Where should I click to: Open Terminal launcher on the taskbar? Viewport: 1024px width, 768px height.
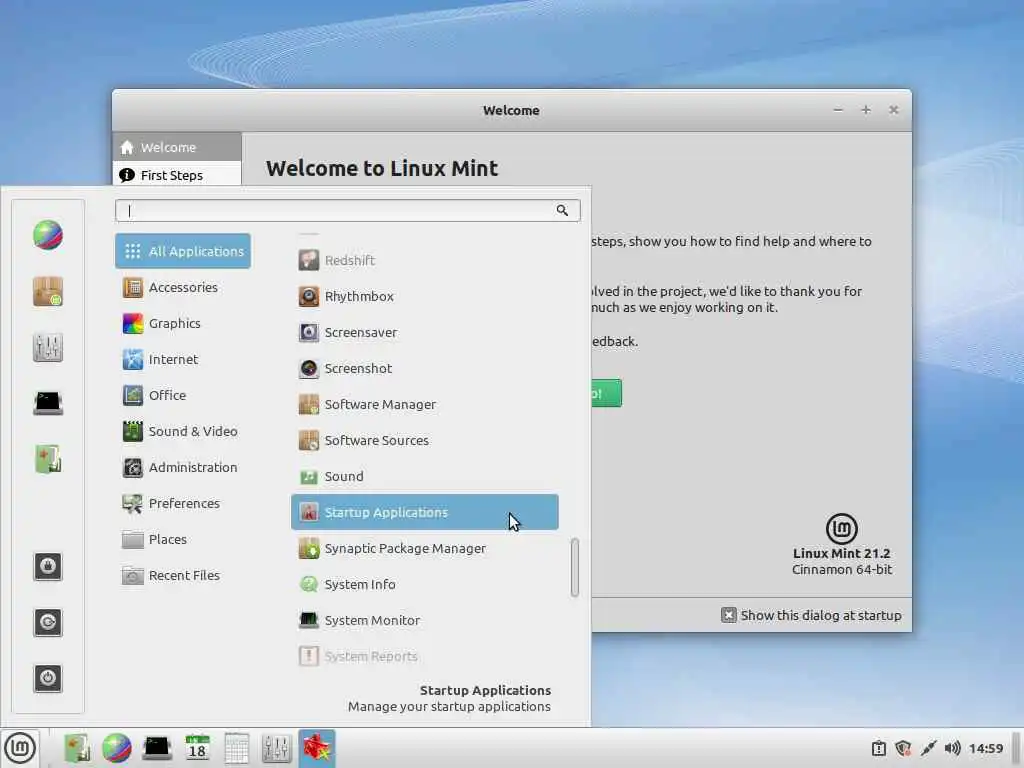[x=157, y=748]
